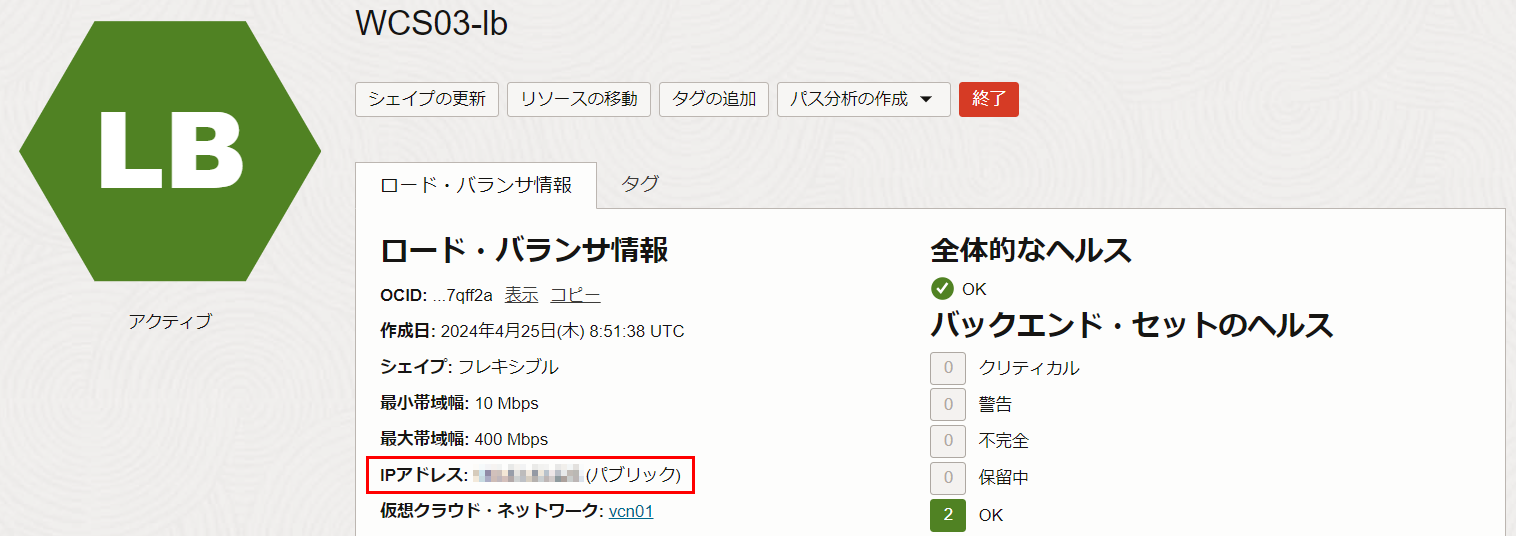Click the クリティカル label text
The width and height of the screenshot is (1516, 536).
click(x=1029, y=368)
